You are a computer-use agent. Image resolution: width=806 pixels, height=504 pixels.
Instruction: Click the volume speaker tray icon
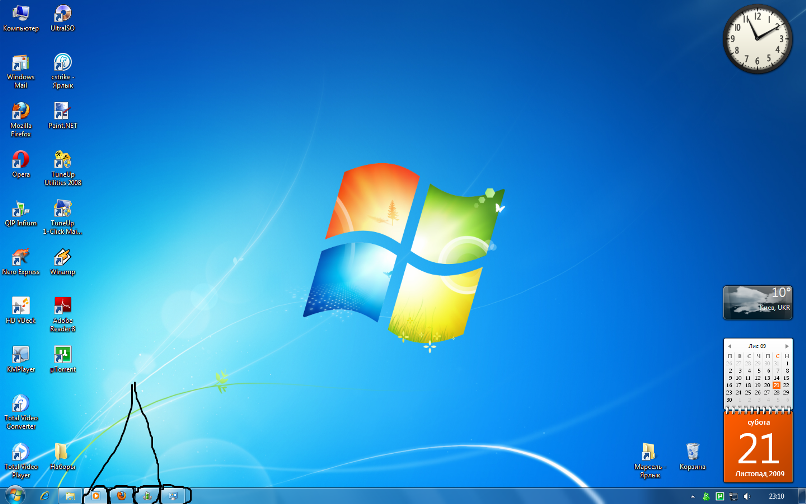coord(747,496)
